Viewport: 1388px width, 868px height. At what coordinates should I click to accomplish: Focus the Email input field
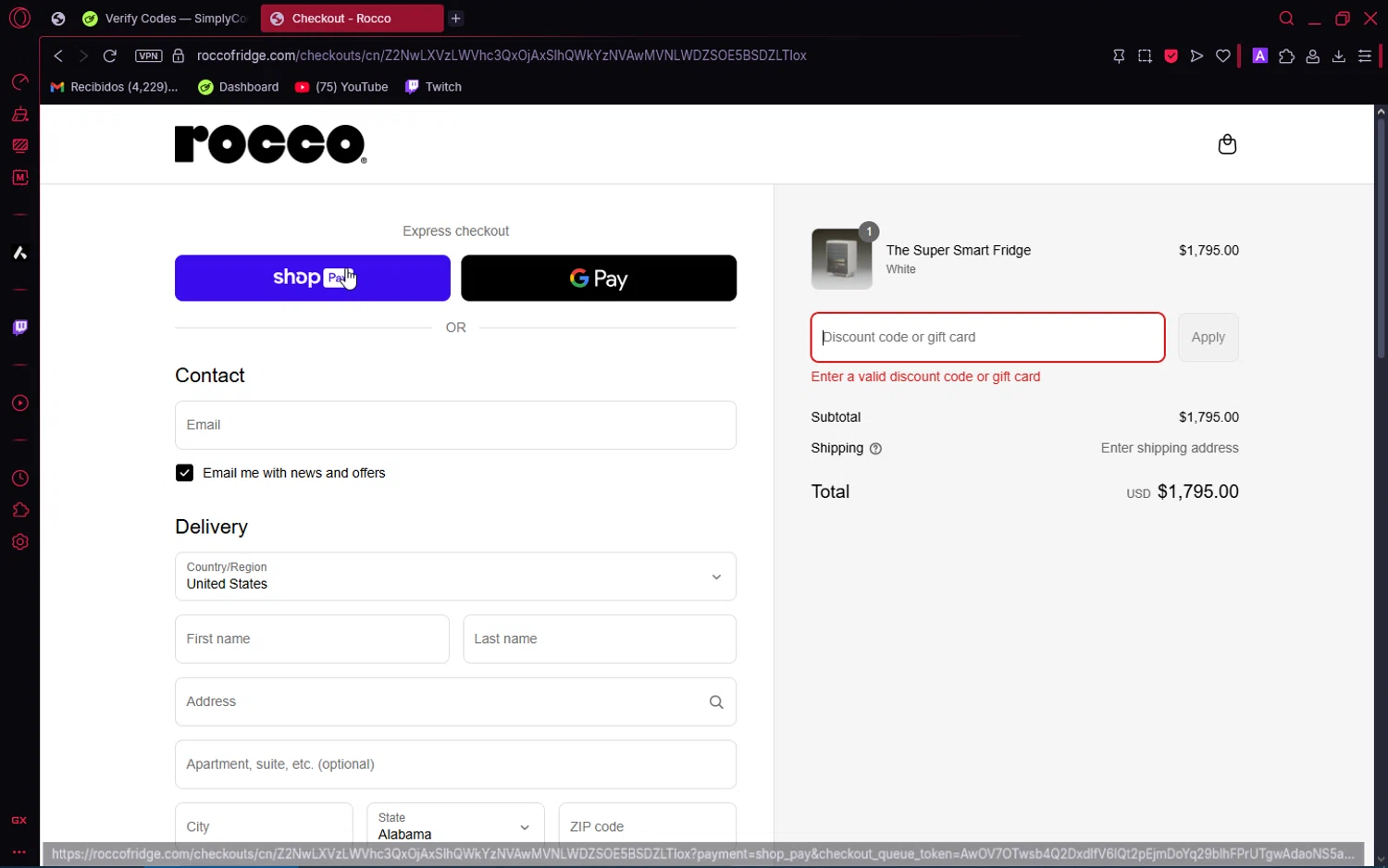[455, 426]
